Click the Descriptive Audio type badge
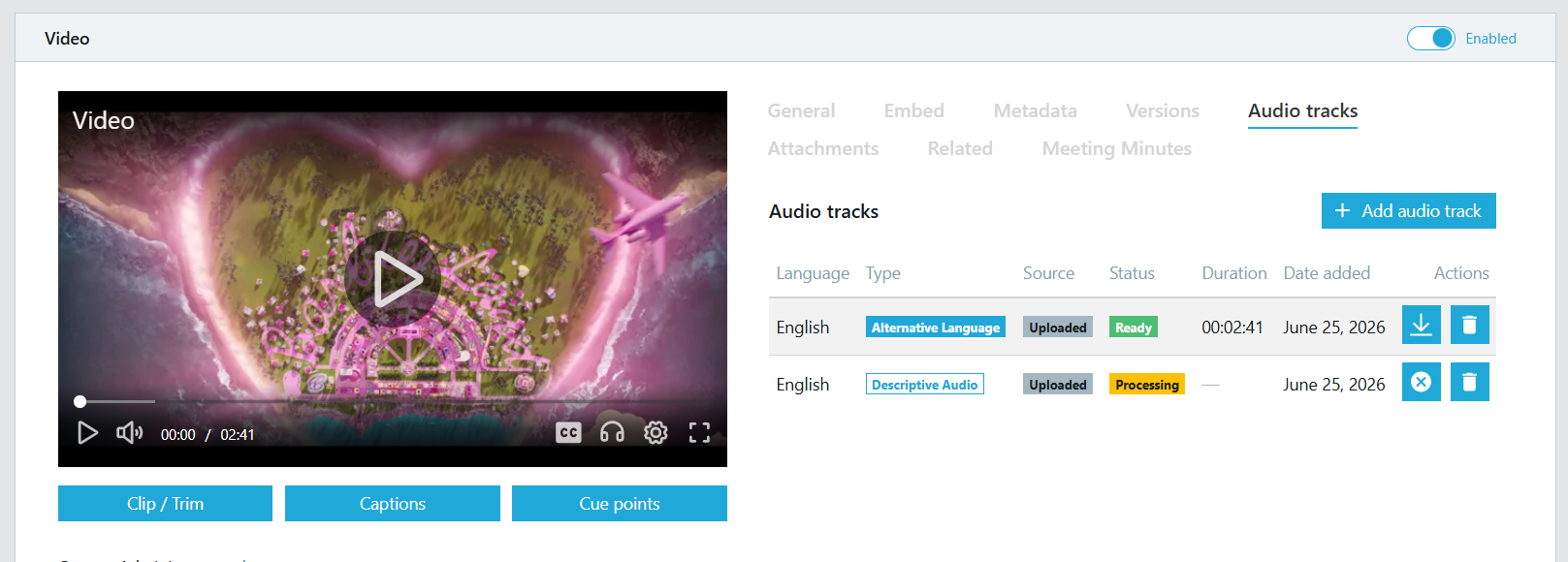 [x=925, y=385]
